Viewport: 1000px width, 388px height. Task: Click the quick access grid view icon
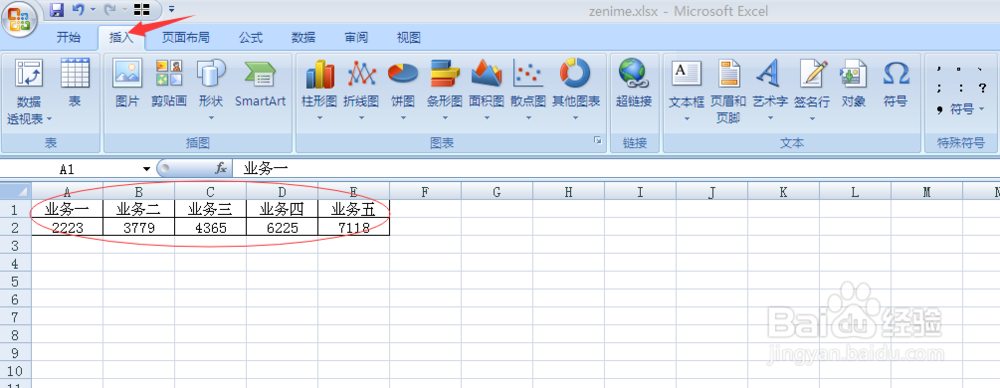click(142, 10)
